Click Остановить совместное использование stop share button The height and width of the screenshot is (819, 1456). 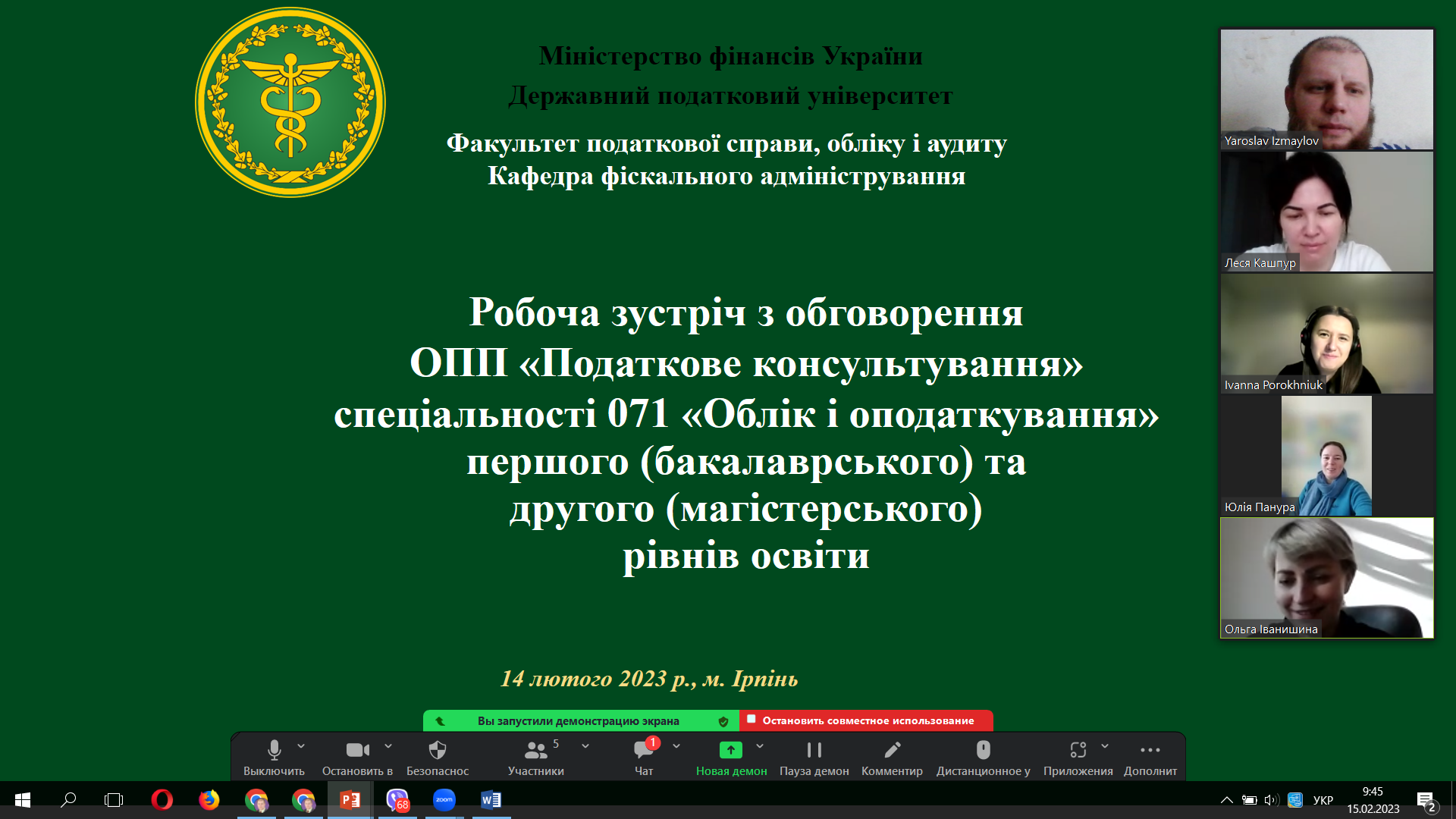point(866,720)
